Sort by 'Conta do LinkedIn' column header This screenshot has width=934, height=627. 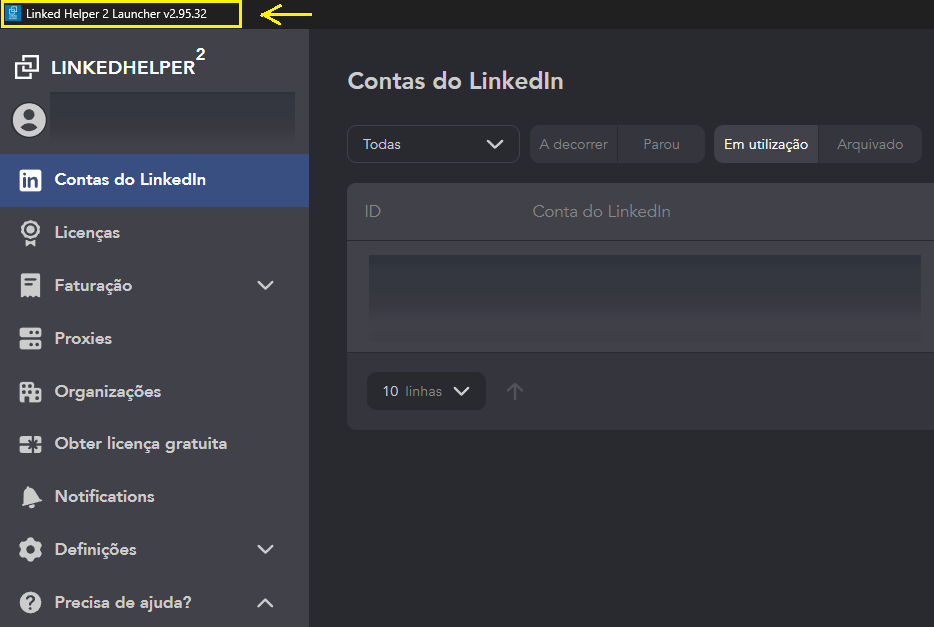[601, 212]
